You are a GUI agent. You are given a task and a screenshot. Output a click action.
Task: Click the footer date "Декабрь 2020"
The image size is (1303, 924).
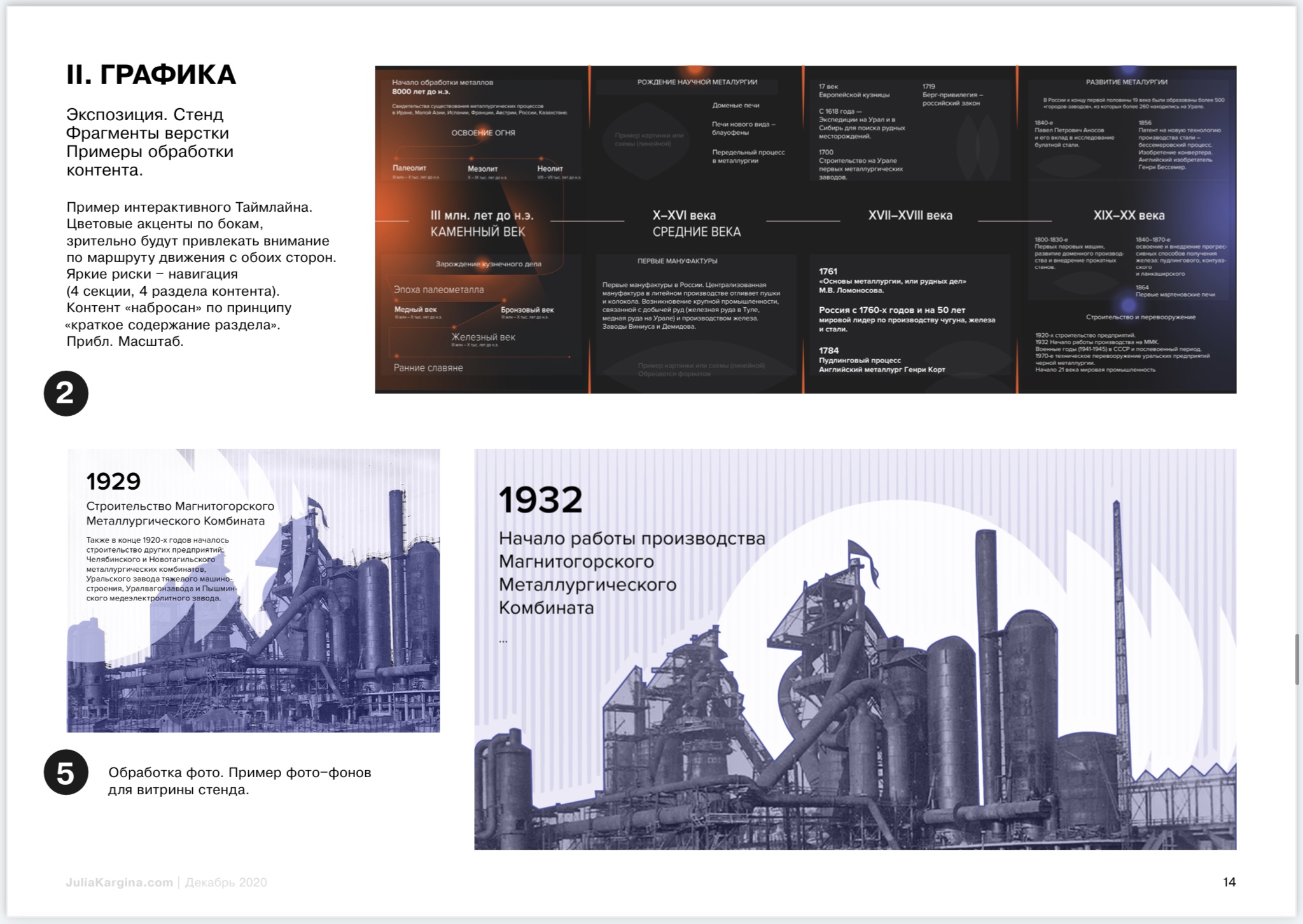226,882
